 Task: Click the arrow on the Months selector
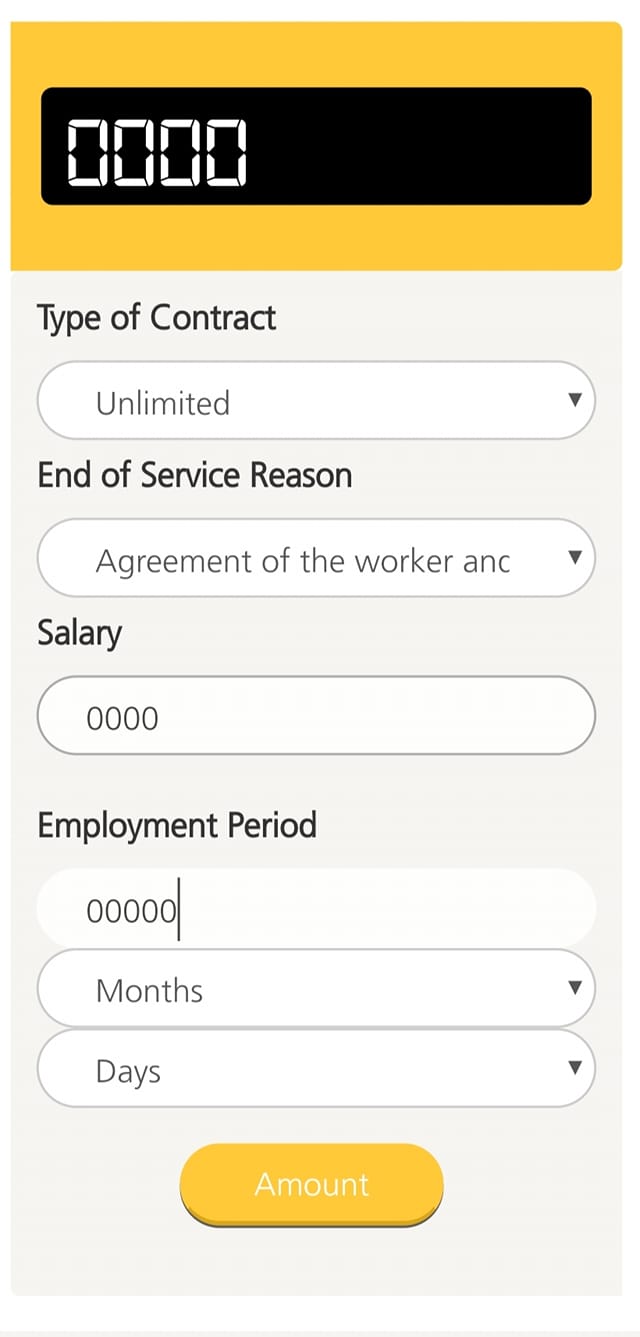click(x=574, y=988)
